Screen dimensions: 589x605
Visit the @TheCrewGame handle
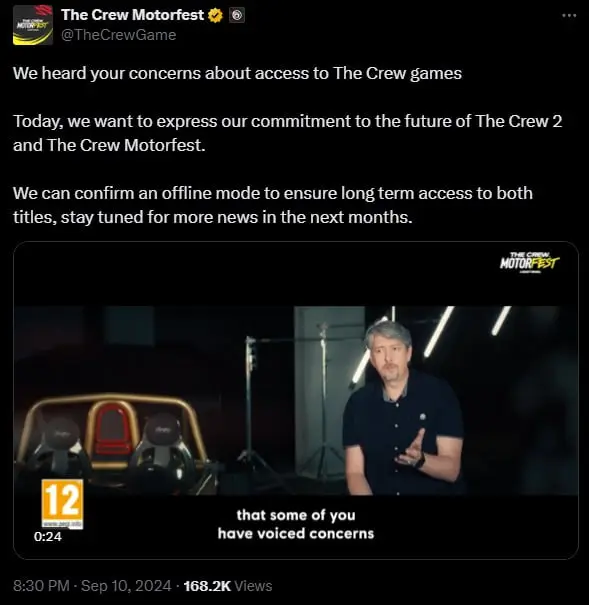[119, 35]
